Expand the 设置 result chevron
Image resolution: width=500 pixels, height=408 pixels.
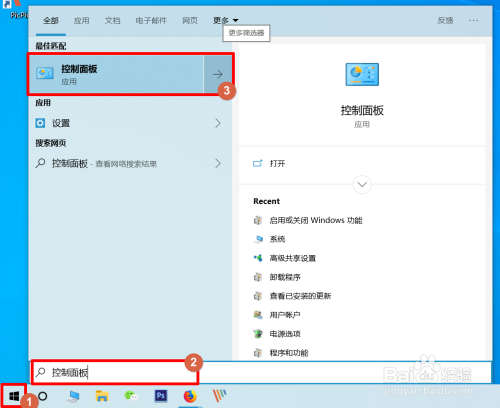218,123
